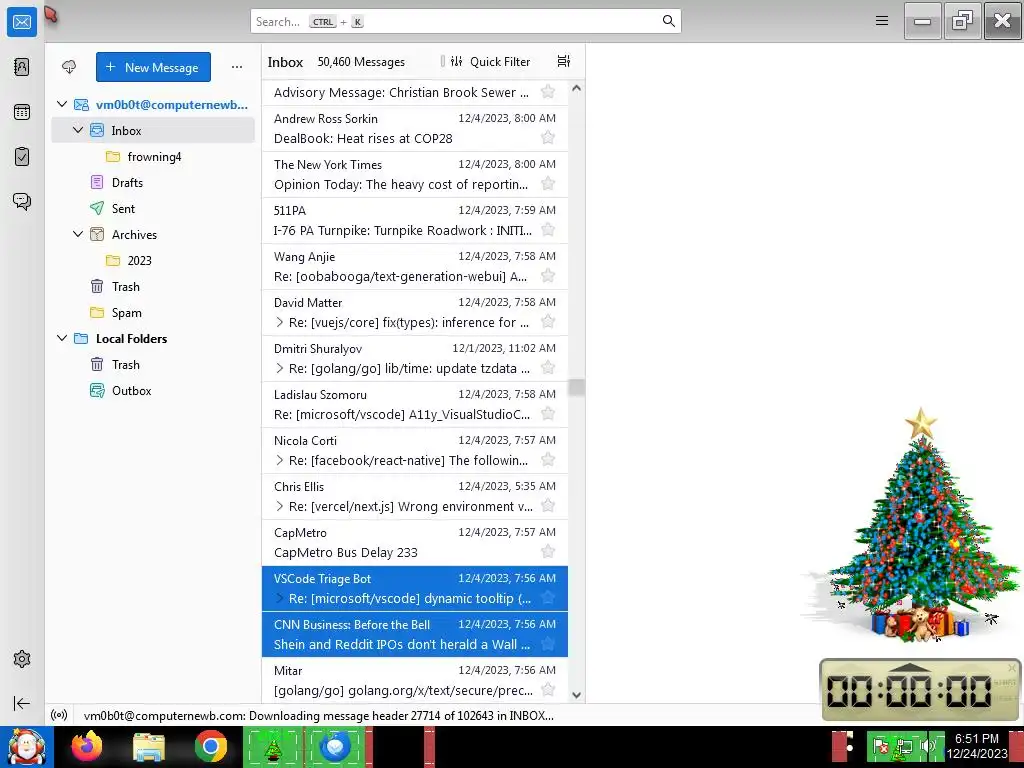The width and height of the screenshot is (1024, 768).
Task: Expand David Matter vuejs thread
Action: 280,322
